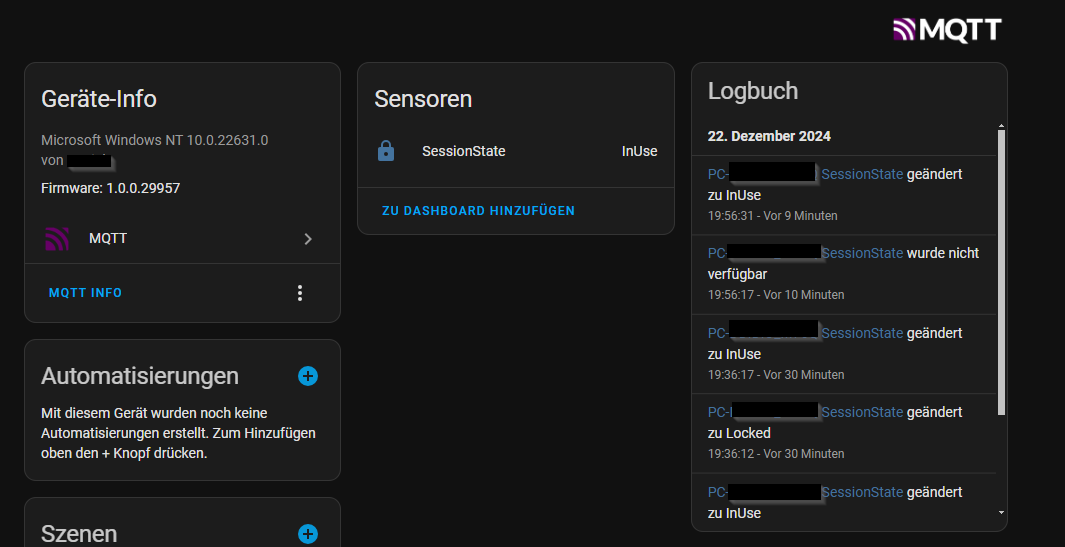
Task: Click the MQTT integration row label
Action: point(108,239)
